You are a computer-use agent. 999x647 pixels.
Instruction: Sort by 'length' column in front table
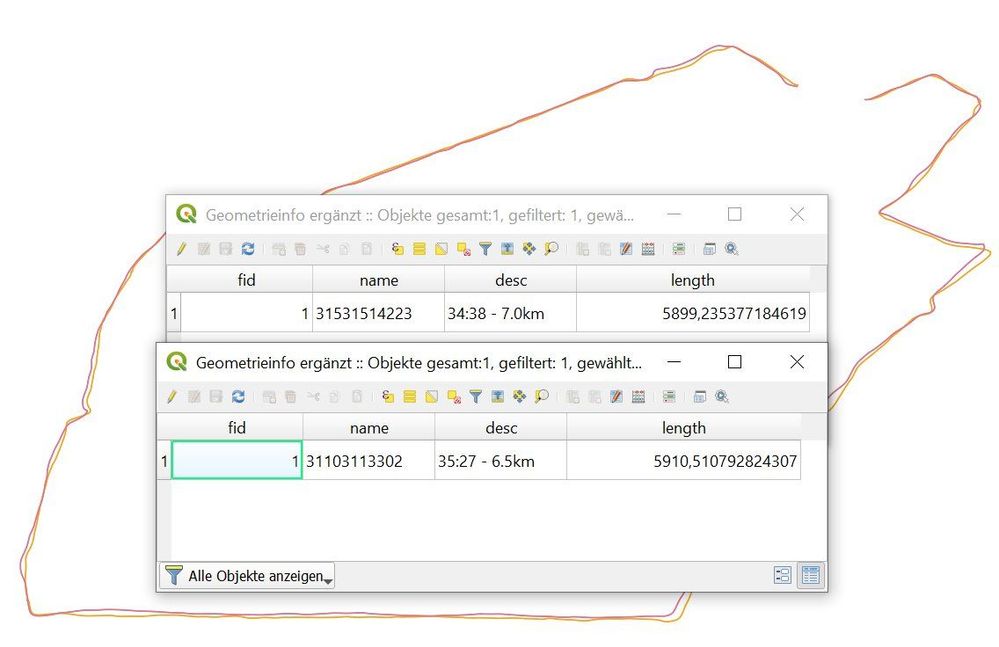683,428
